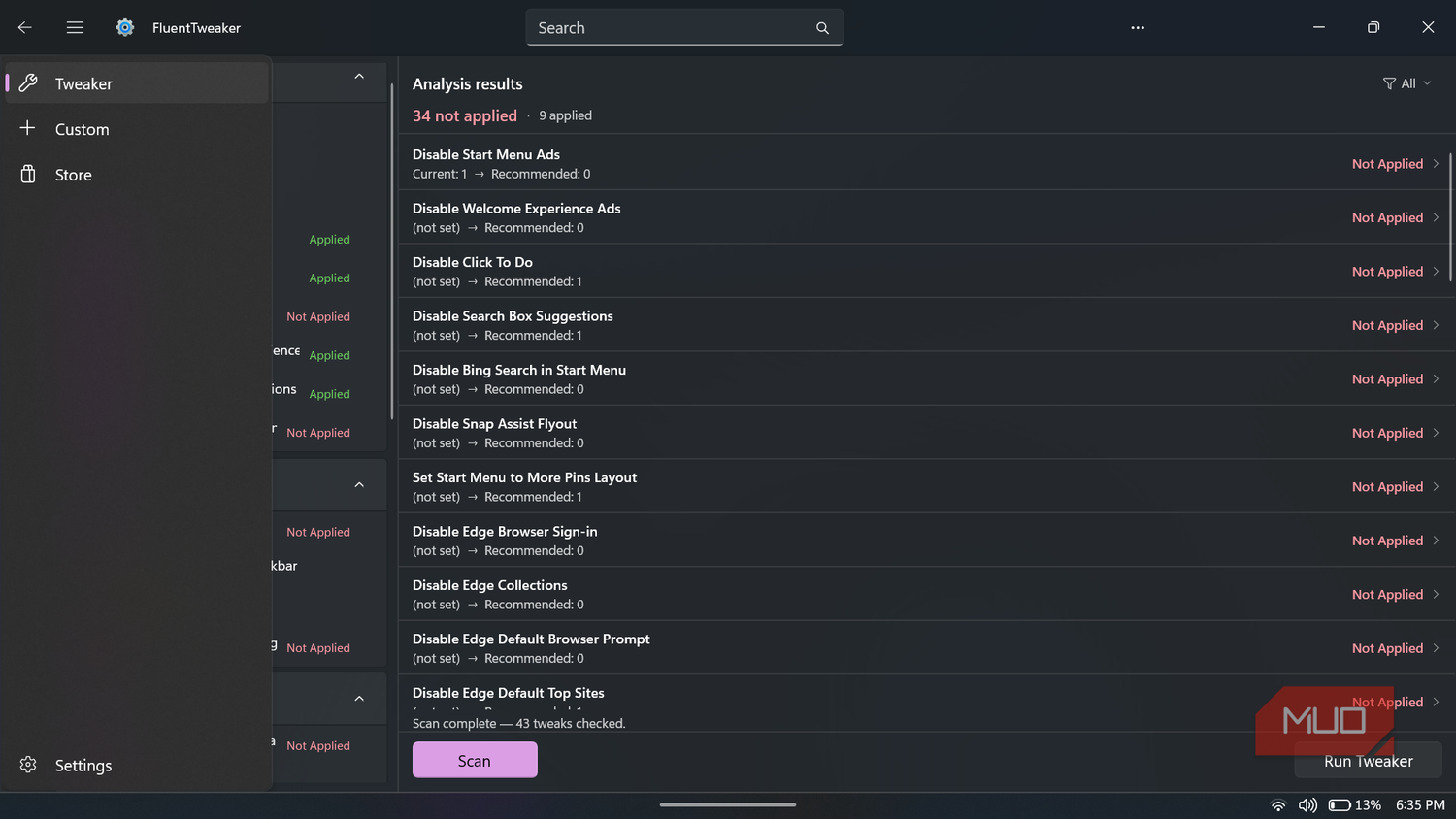This screenshot has height=819, width=1456.
Task: Click the 'Analysis results' heading
Action: click(x=467, y=84)
